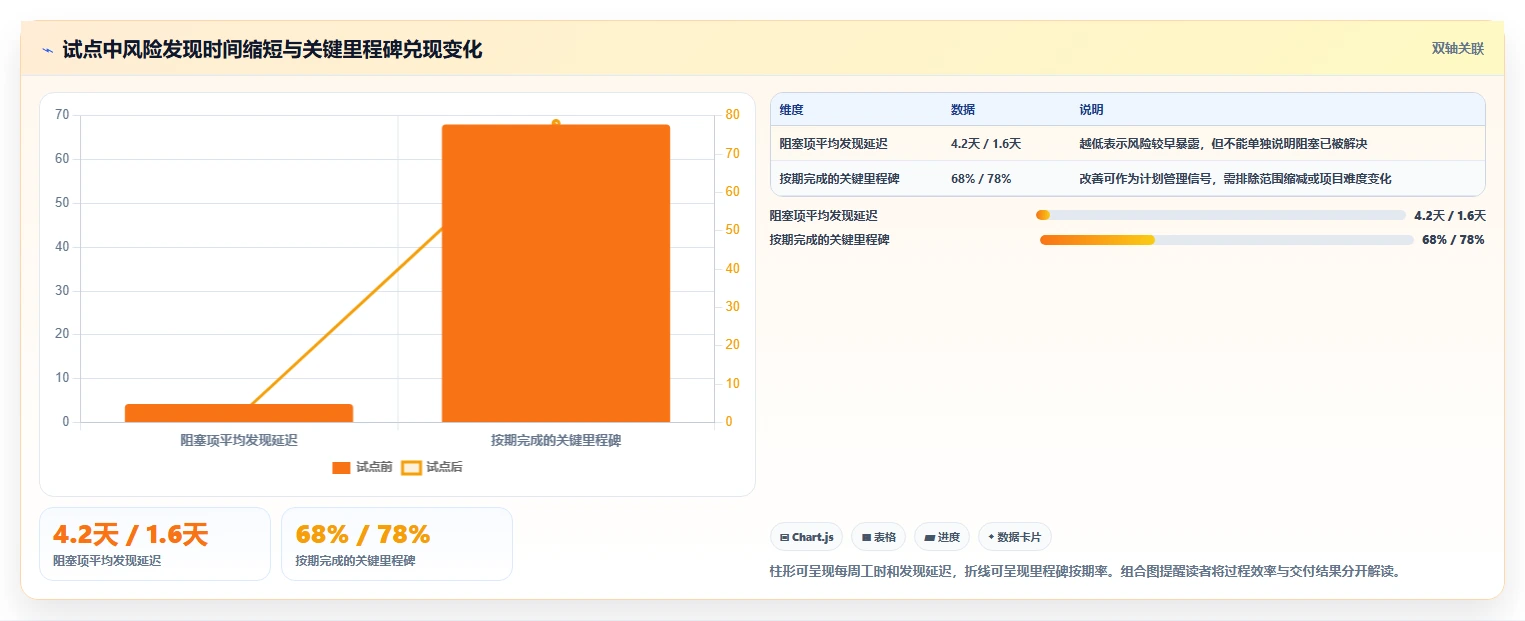Click the 双轴关联 label in the header
The height and width of the screenshot is (621, 1525).
1458,48
